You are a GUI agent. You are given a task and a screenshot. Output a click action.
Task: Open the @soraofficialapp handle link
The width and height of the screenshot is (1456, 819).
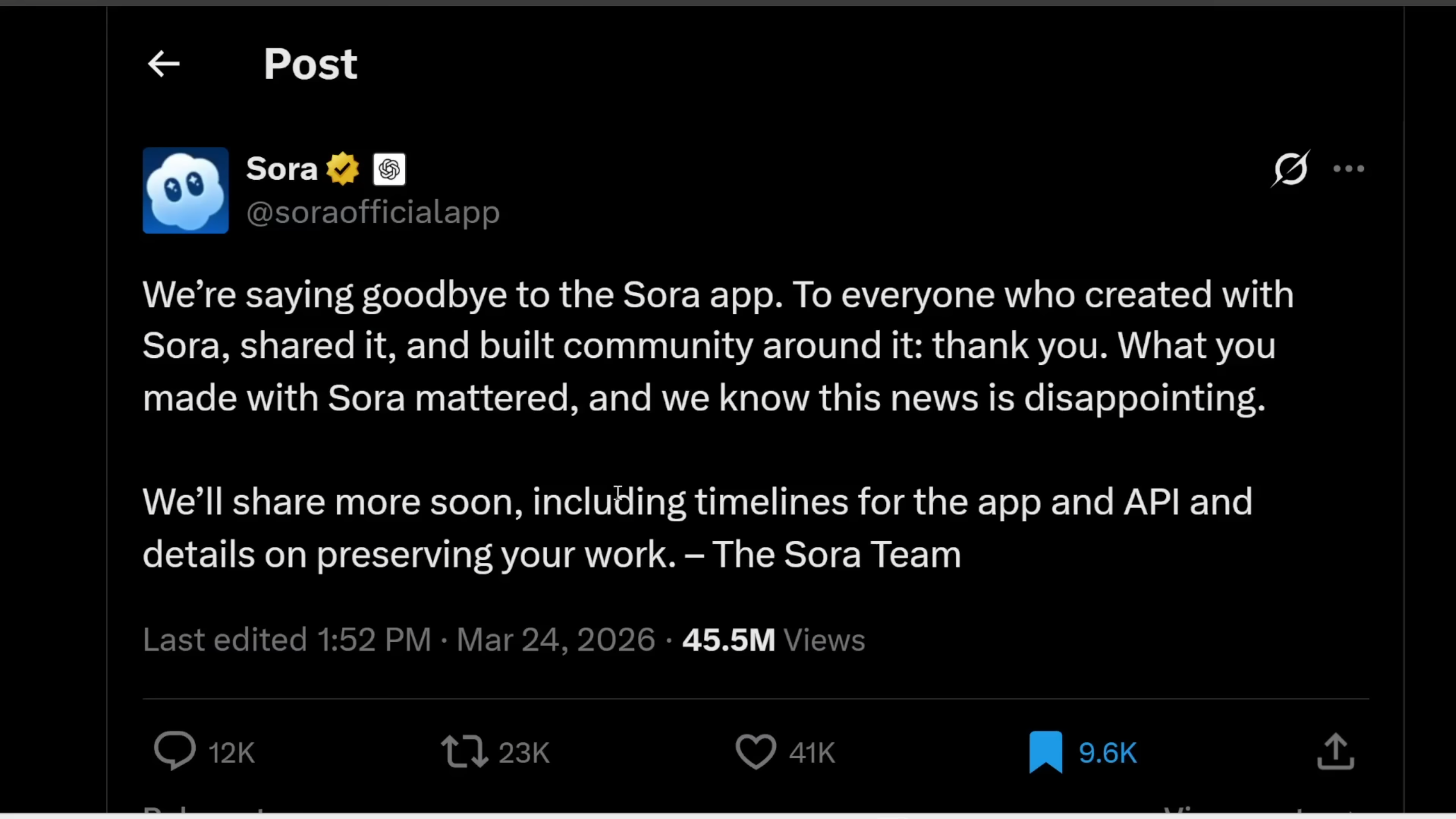373,212
